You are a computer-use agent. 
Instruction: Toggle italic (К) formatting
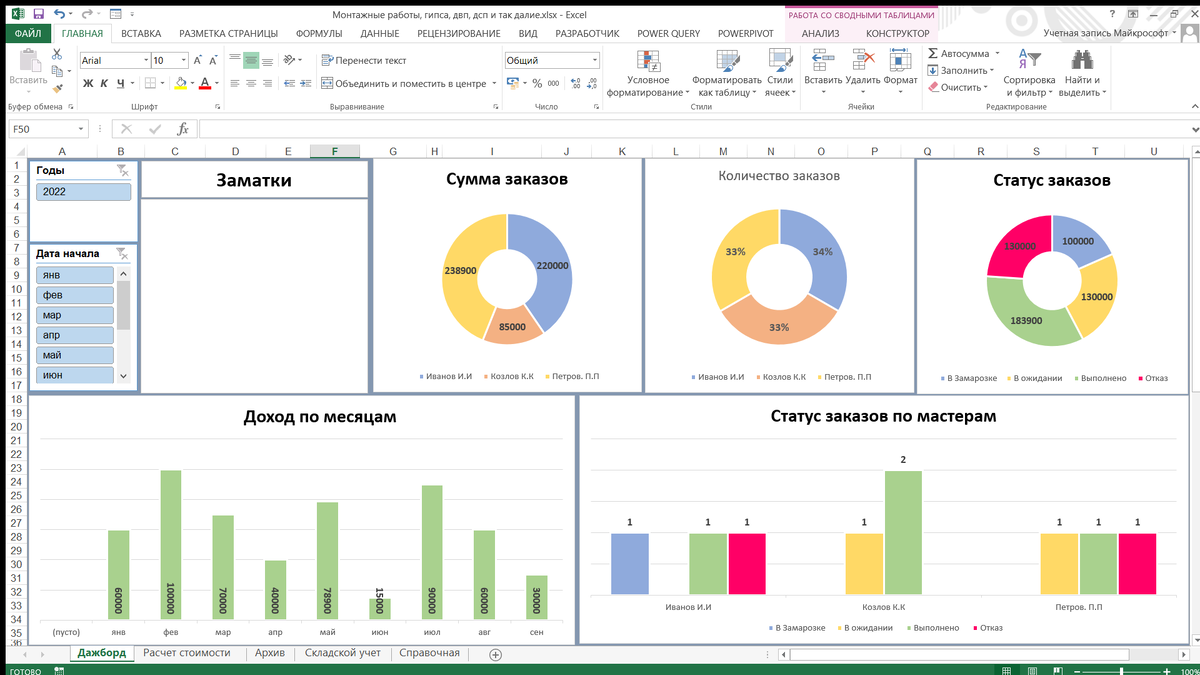[x=104, y=84]
